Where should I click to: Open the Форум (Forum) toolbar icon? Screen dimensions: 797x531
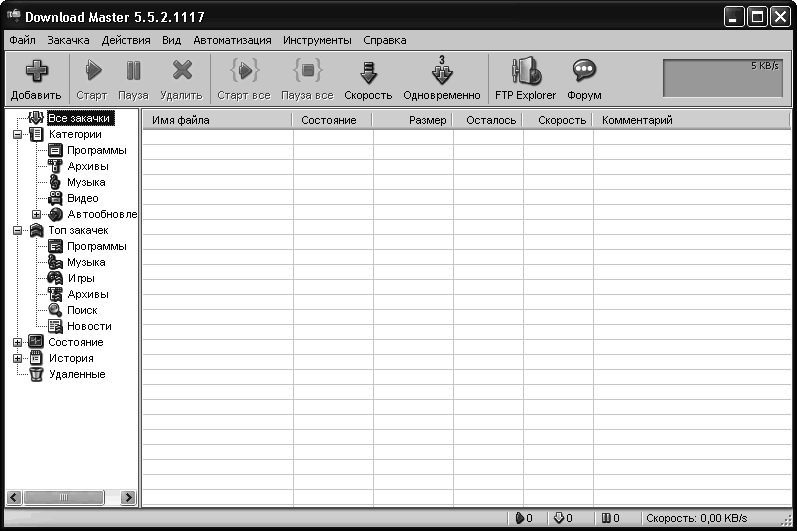(584, 72)
